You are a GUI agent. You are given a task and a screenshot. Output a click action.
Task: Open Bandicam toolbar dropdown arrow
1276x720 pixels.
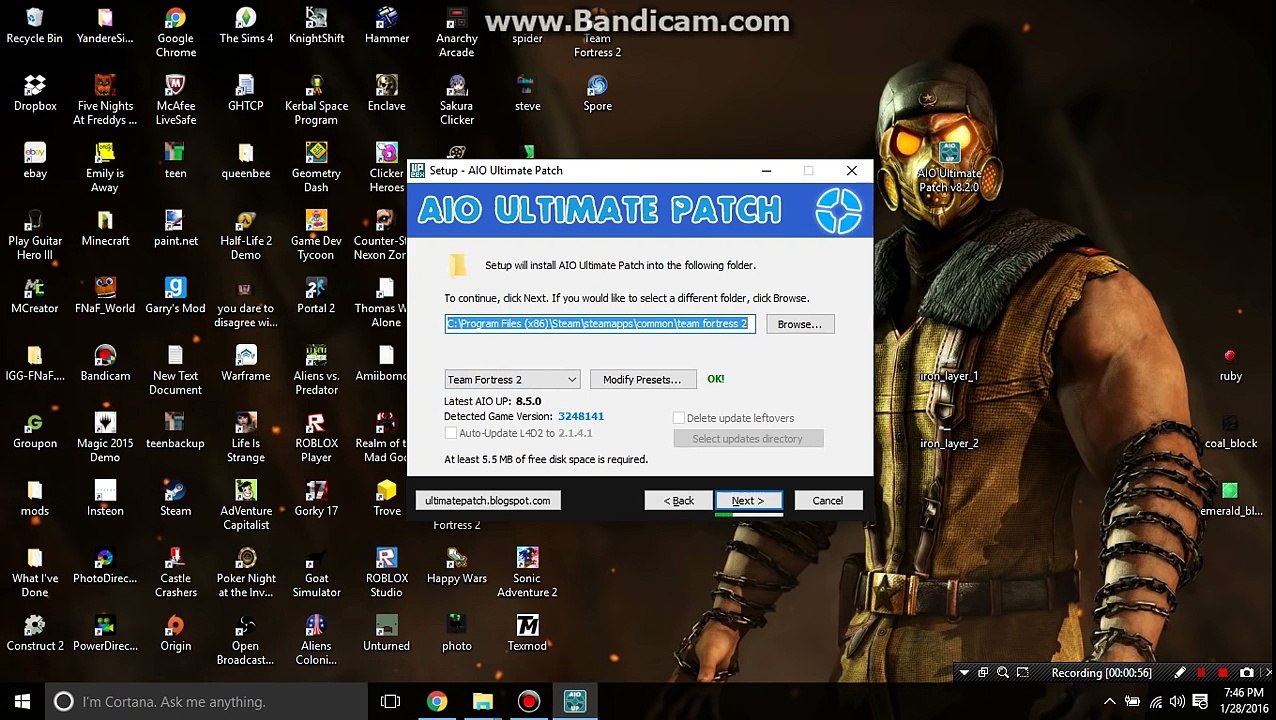pyautogui.click(x=964, y=673)
